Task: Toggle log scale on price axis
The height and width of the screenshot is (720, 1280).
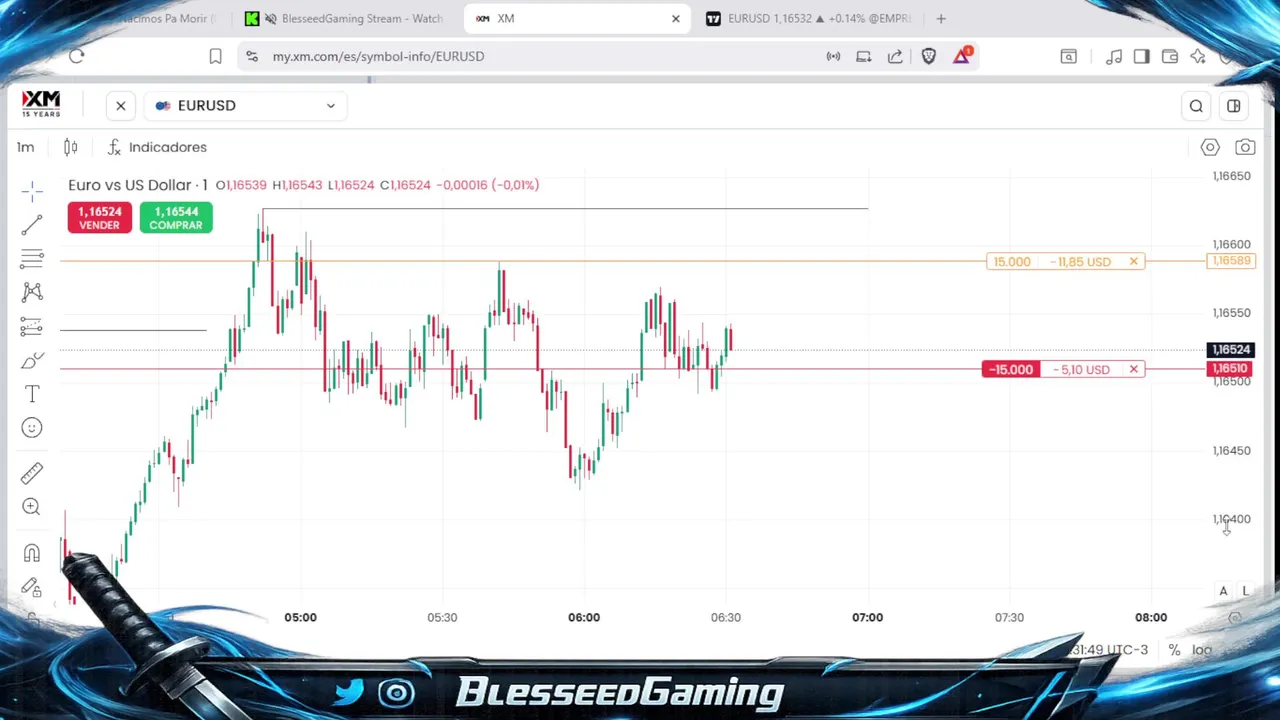Action: coord(1202,650)
